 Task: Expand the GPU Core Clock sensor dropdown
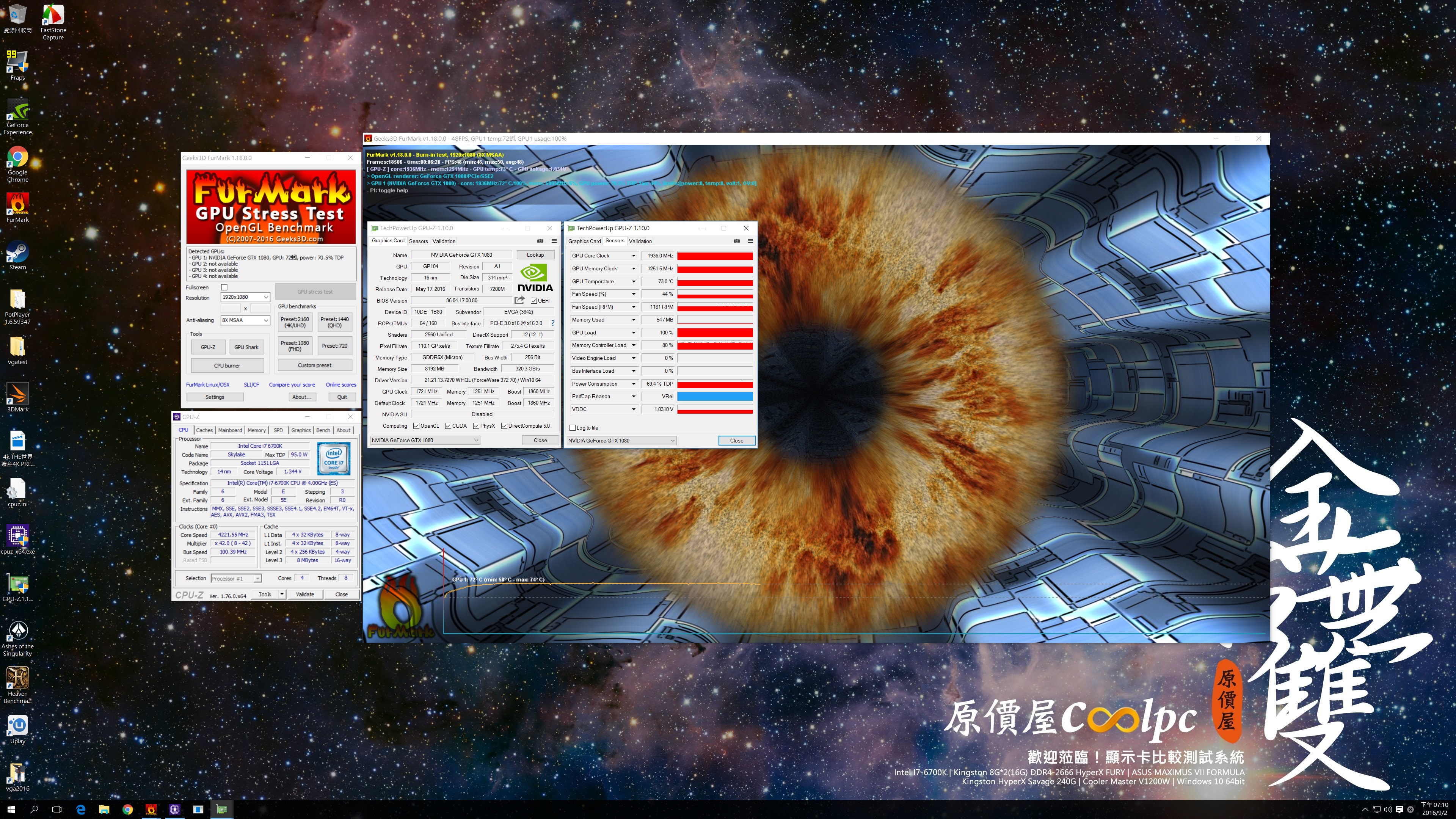pos(633,256)
